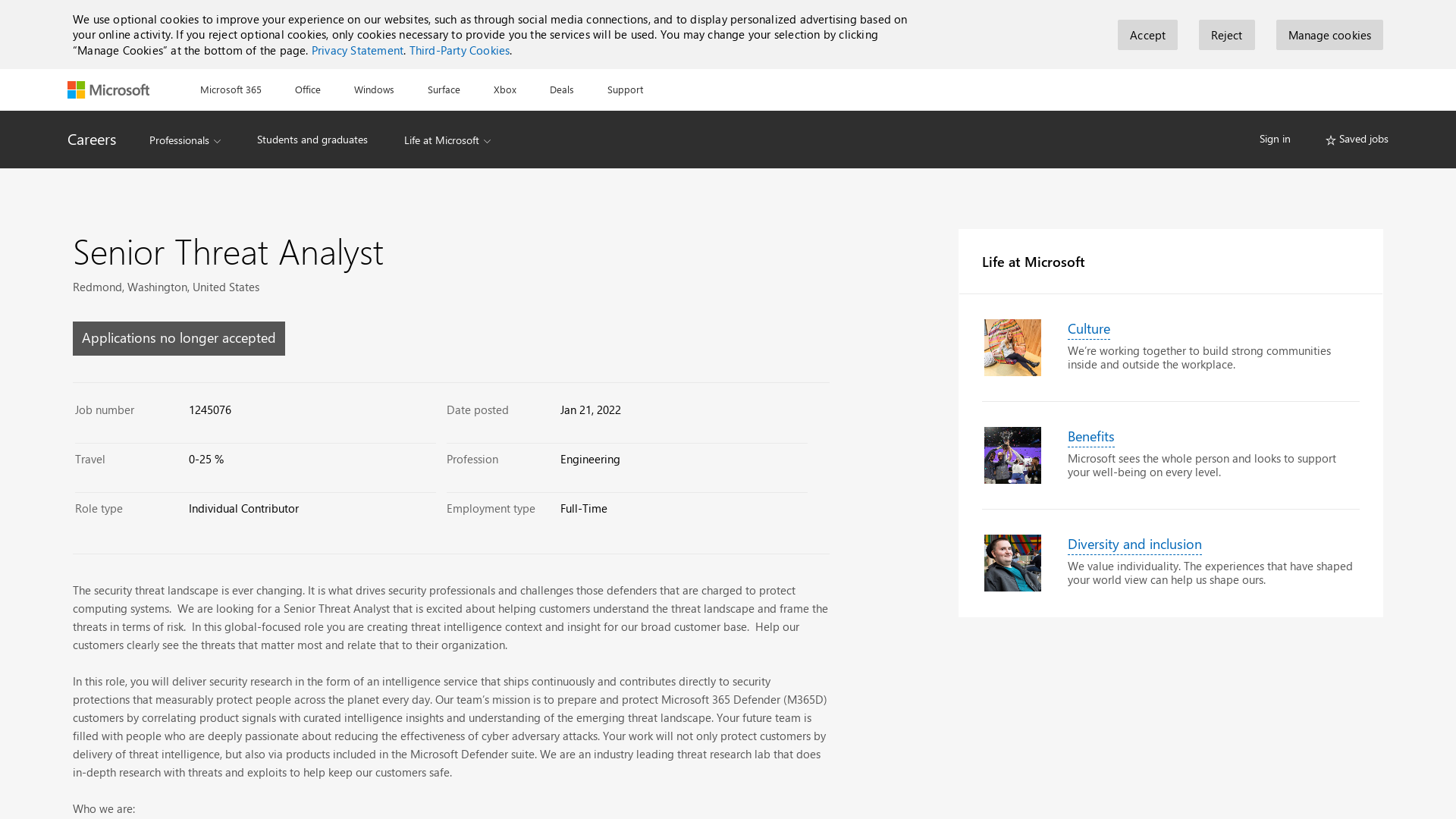This screenshot has width=1456, height=819.
Task: Click the Diversity and inclusion thumbnail
Action: point(1012,563)
